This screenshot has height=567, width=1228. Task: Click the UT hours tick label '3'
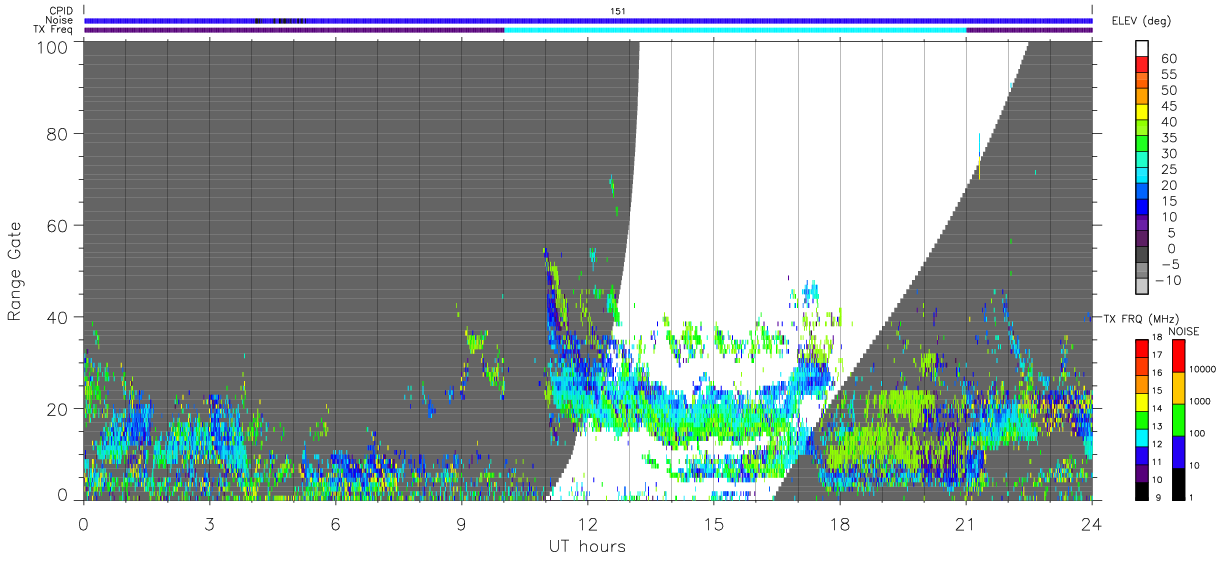point(210,523)
